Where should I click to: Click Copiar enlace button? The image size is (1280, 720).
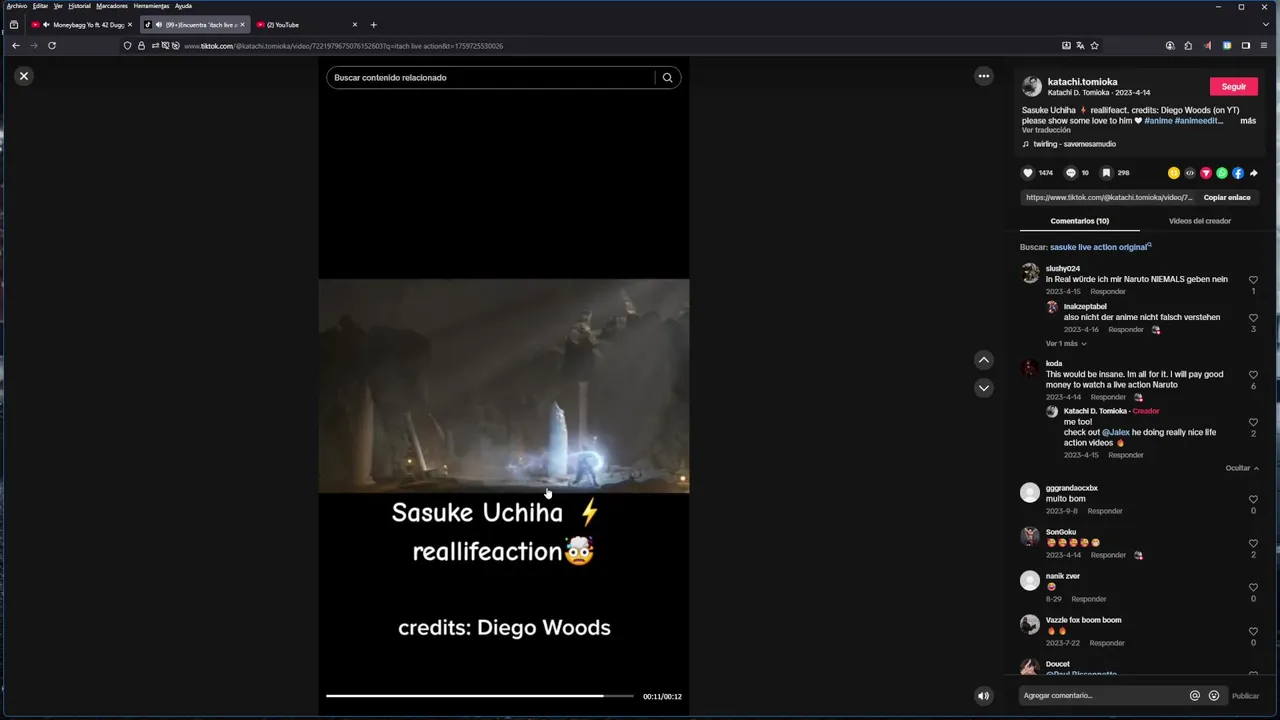[x=1227, y=198]
